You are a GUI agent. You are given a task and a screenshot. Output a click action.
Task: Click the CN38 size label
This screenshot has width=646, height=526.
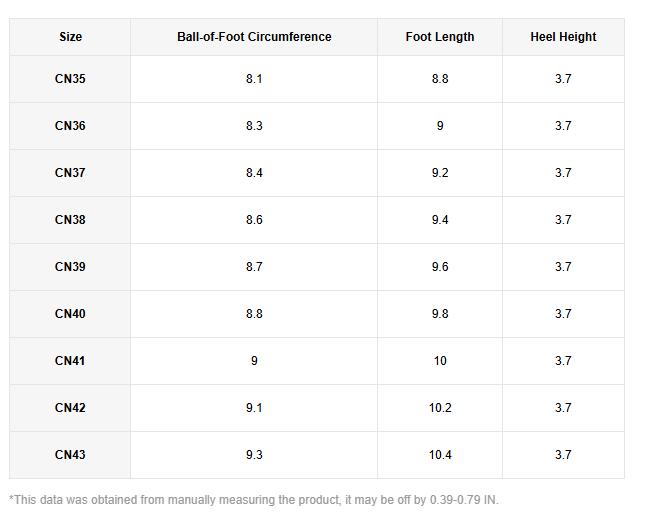coord(70,220)
